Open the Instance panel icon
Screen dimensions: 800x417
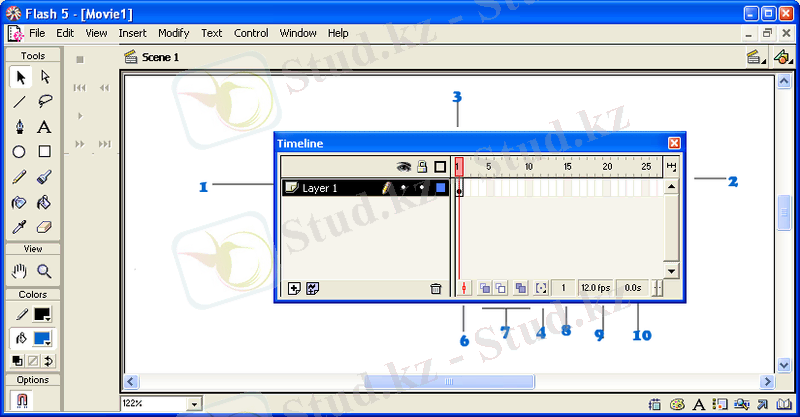pos(720,404)
